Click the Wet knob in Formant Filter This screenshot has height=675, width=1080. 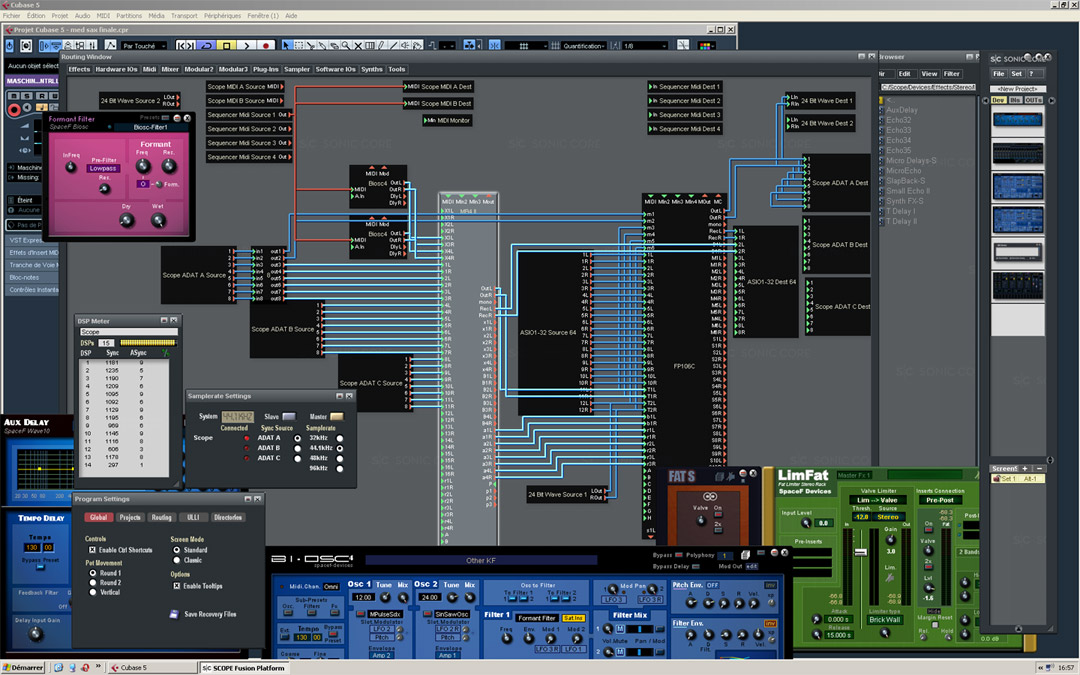[158, 220]
